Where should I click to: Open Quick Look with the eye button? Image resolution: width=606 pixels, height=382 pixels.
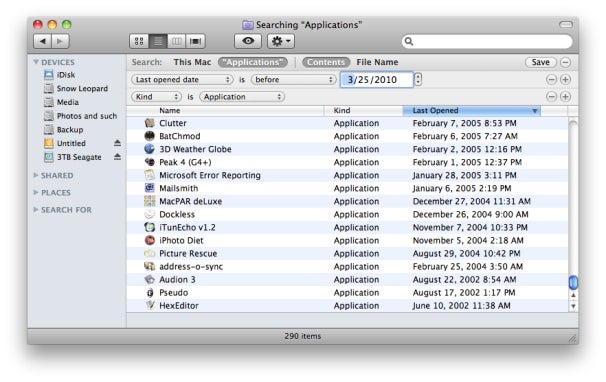pos(248,41)
